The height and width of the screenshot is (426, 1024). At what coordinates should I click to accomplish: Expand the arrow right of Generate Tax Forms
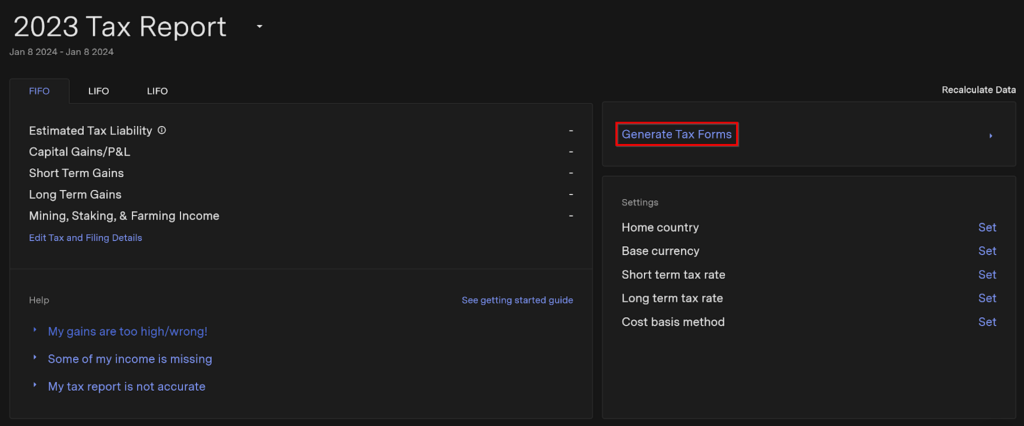click(x=991, y=136)
